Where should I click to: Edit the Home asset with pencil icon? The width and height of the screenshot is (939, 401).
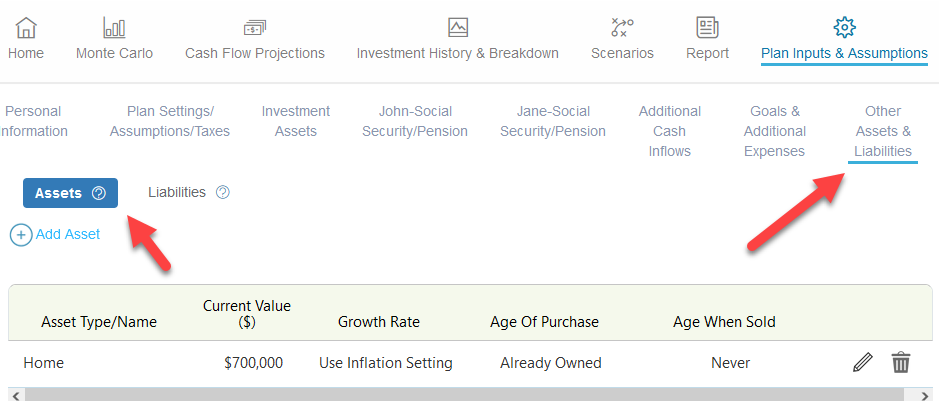[x=862, y=362]
